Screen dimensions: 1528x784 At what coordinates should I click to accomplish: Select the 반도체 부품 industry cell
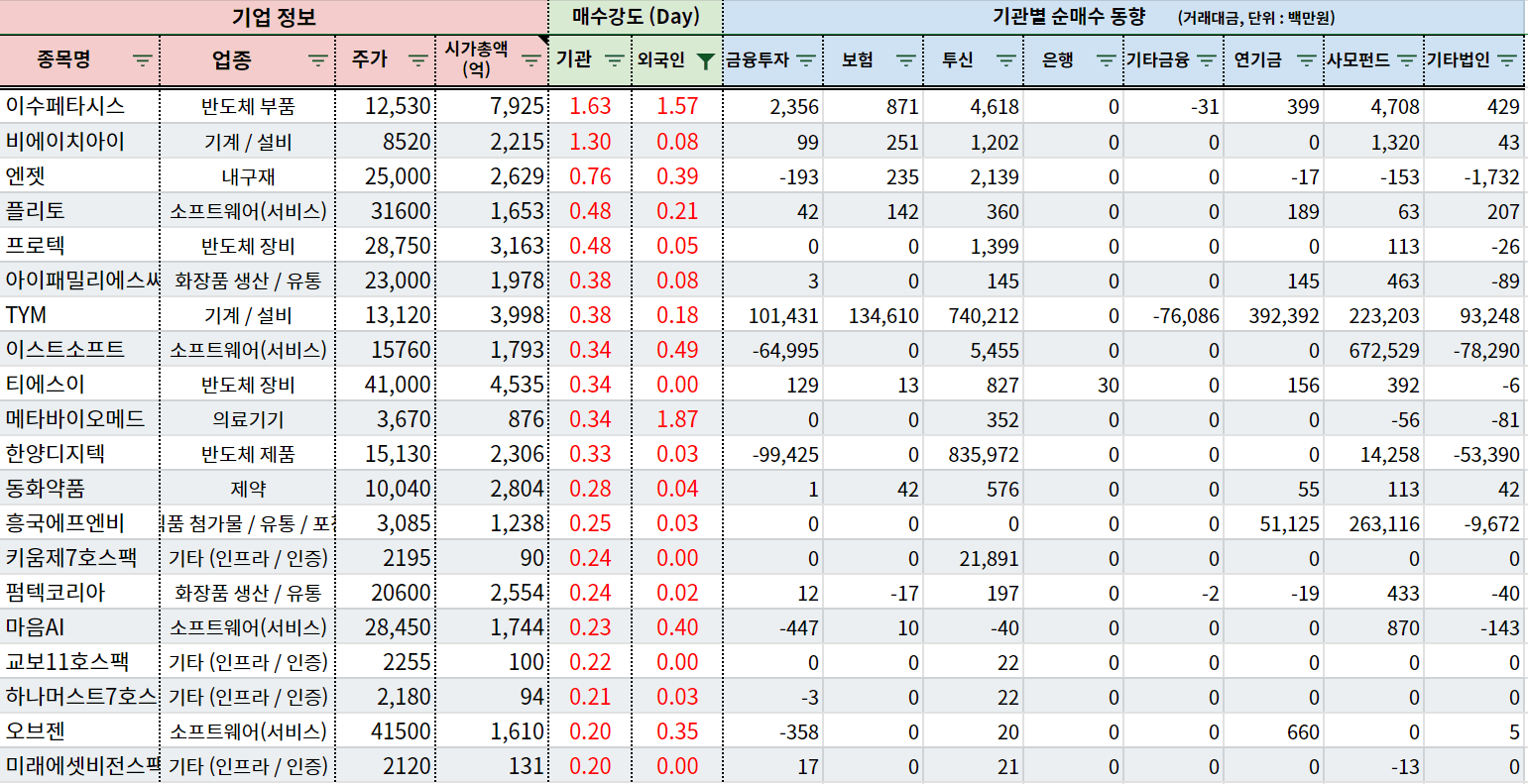pos(248,106)
